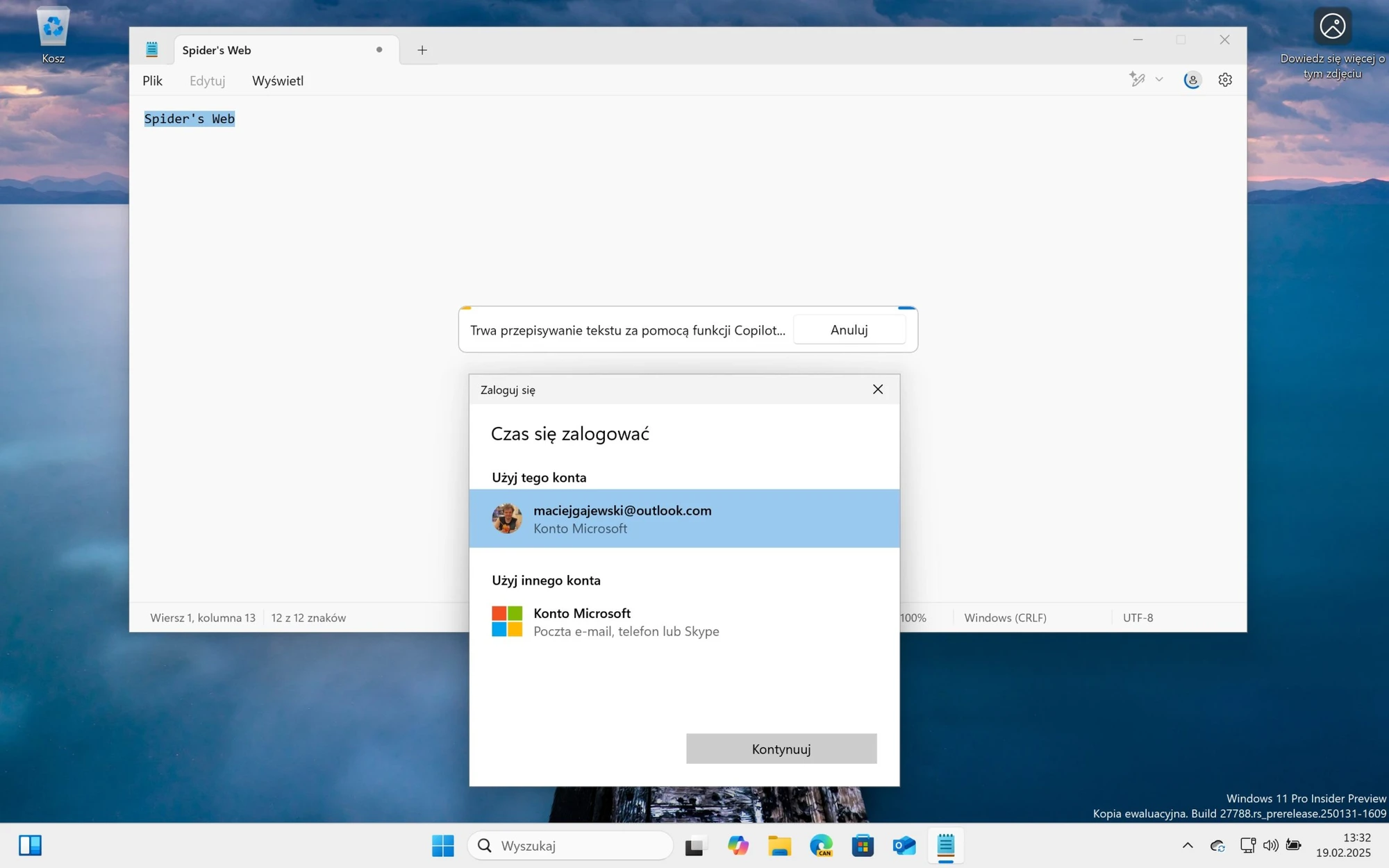
Task: Click the OneDrive sync tray icon
Action: click(x=1217, y=845)
